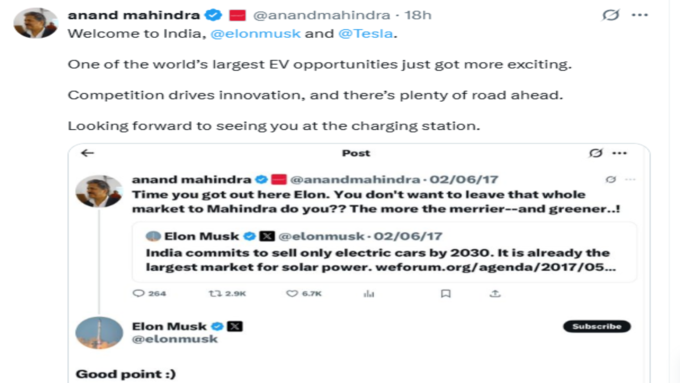Bookmark the embedded 2017 tweet
Viewport: 680px width, 383px height.
(x=445, y=294)
